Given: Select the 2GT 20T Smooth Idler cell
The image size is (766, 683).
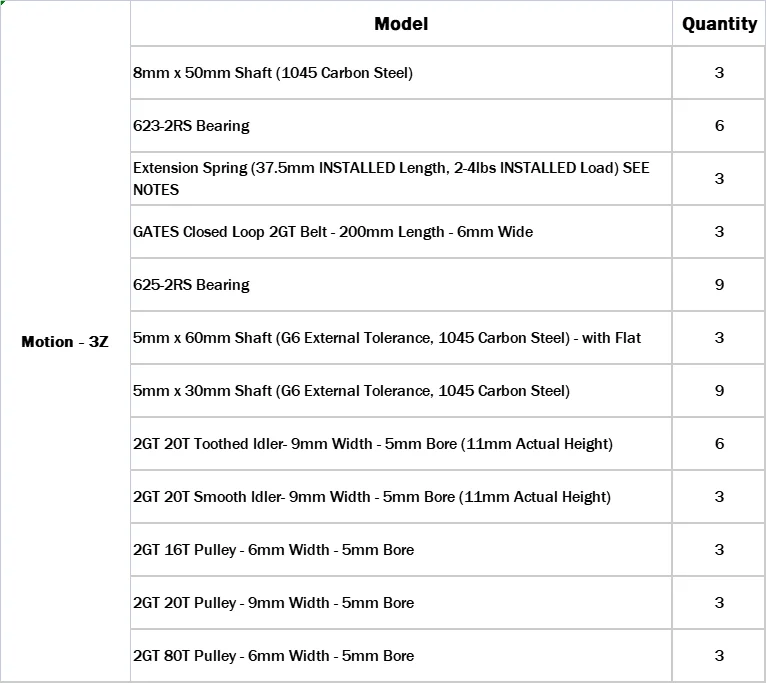Looking at the screenshot, I should click(x=401, y=497).
